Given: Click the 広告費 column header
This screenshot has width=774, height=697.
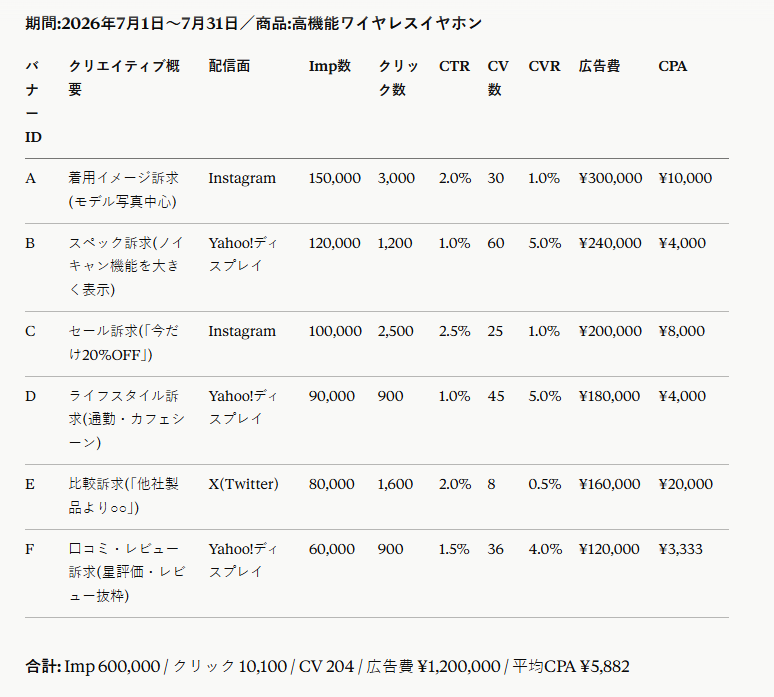Looking at the screenshot, I should click(x=599, y=66).
